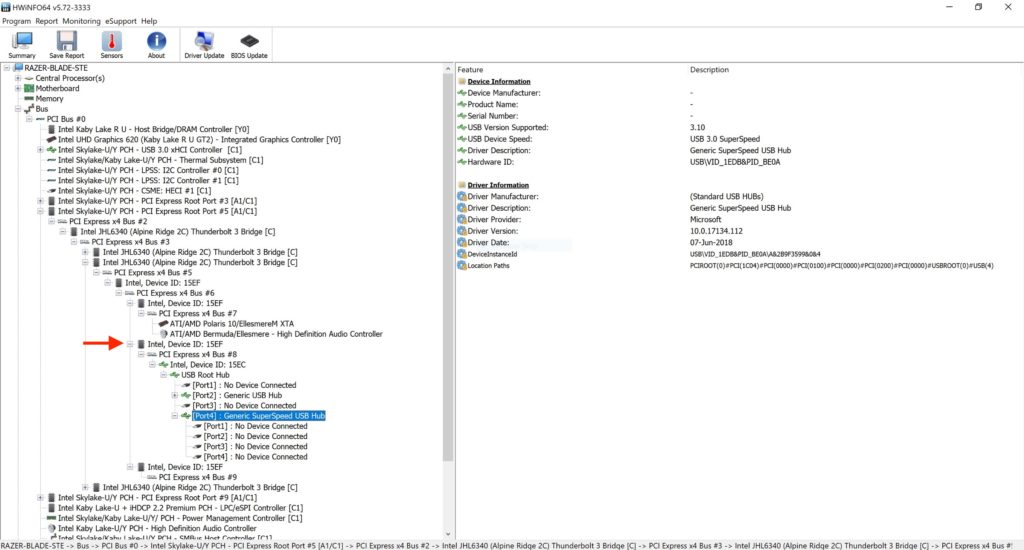Launch Driver Update from the toolbar
The height and width of the screenshot is (550, 1024).
coord(204,43)
